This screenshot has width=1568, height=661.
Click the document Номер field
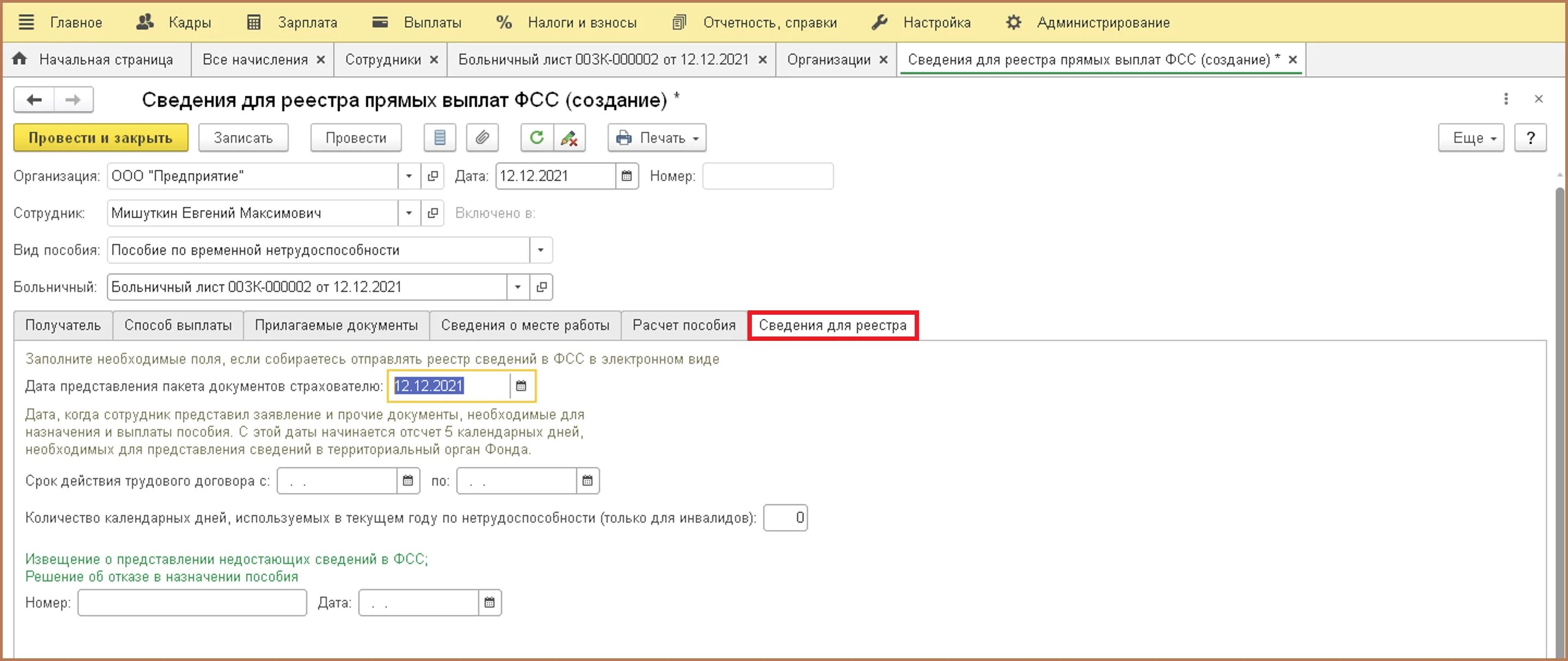[x=768, y=176]
